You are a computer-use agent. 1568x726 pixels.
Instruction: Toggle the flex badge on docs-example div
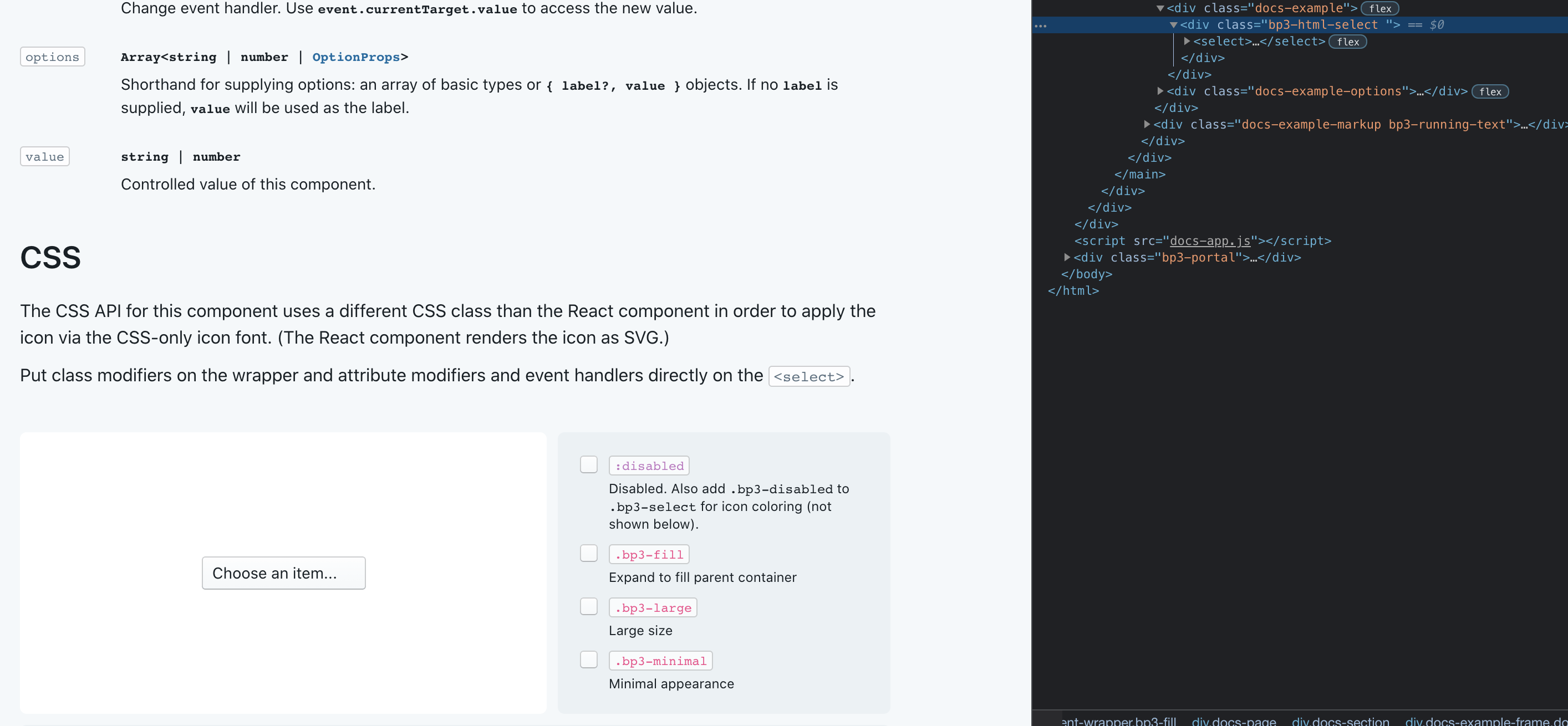coord(1379,8)
